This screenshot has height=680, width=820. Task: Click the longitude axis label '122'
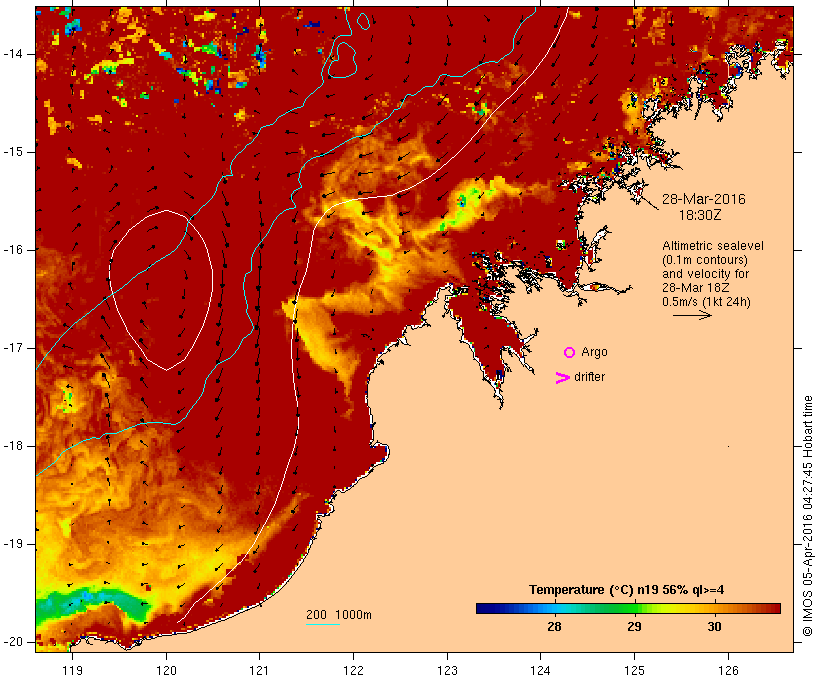click(x=353, y=671)
